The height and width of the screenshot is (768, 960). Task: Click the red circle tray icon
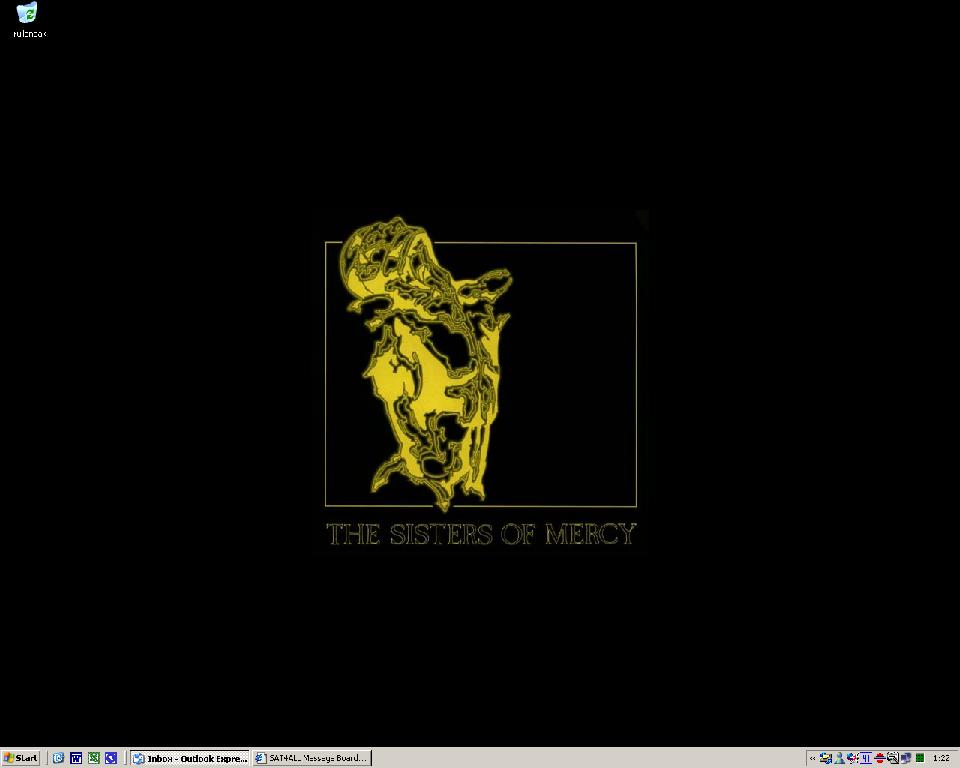(x=880, y=758)
